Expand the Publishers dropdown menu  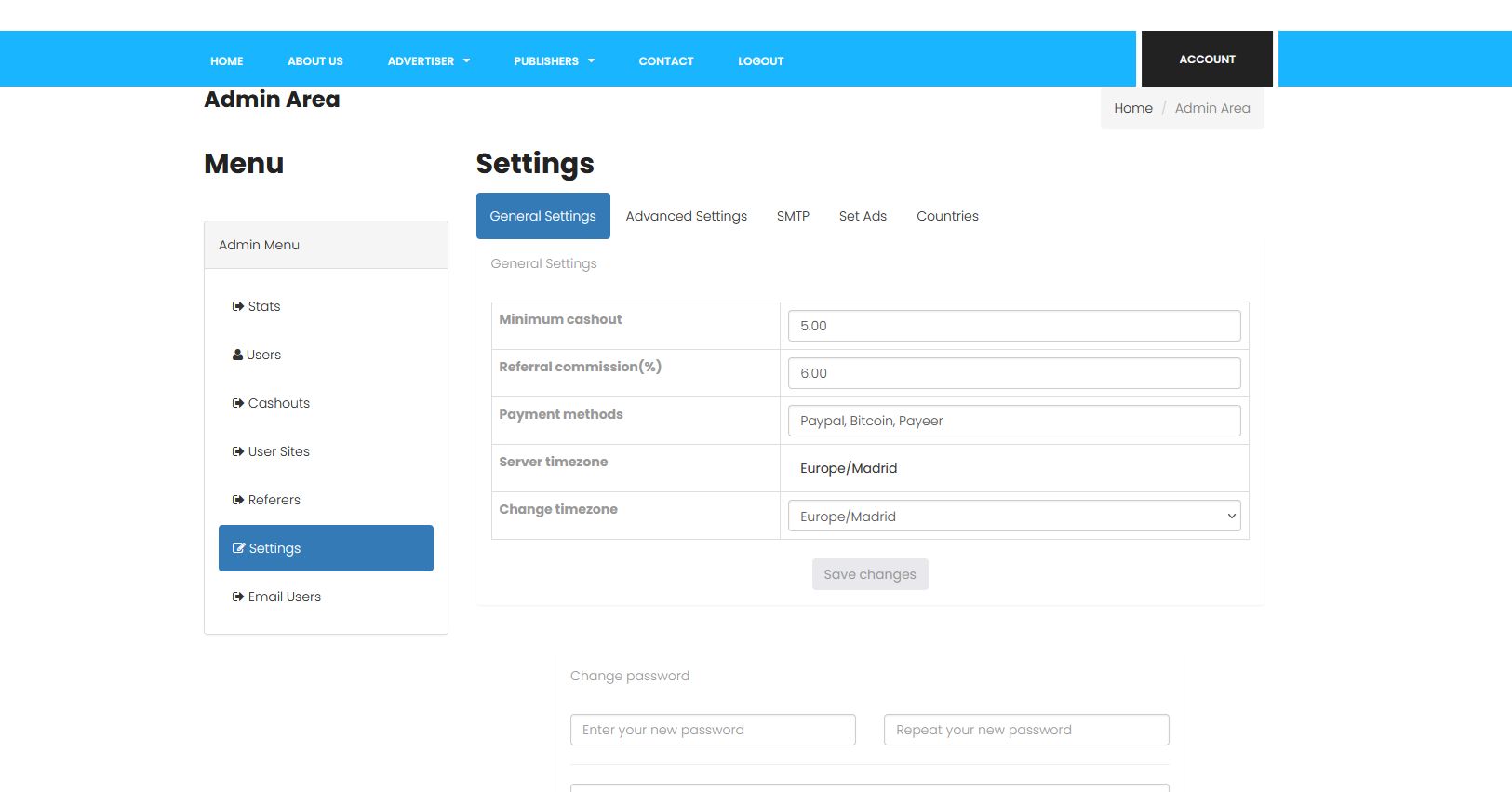coord(555,61)
